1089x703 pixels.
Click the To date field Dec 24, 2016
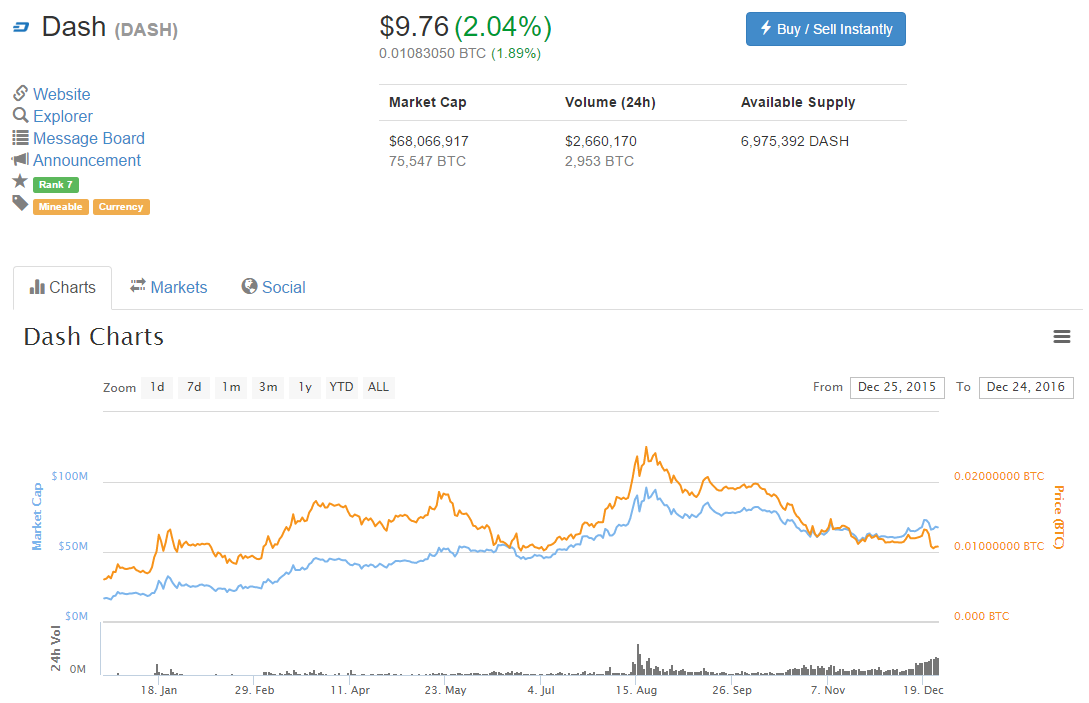(x=1026, y=388)
